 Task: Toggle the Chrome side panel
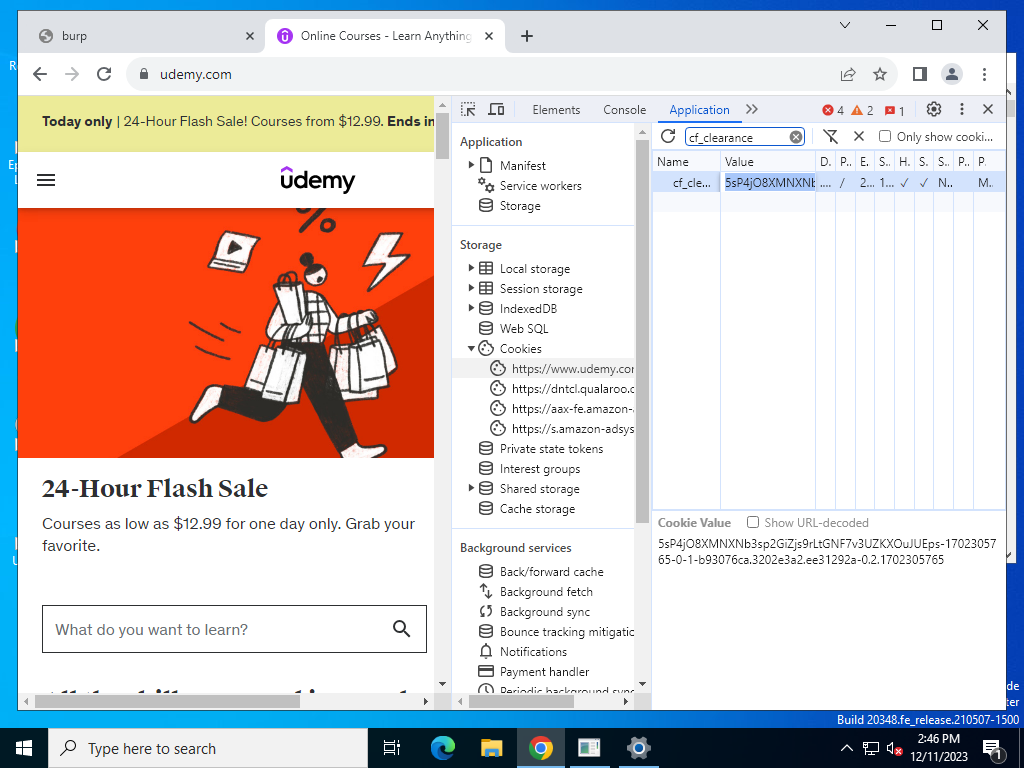pyautogui.click(x=920, y=74)
